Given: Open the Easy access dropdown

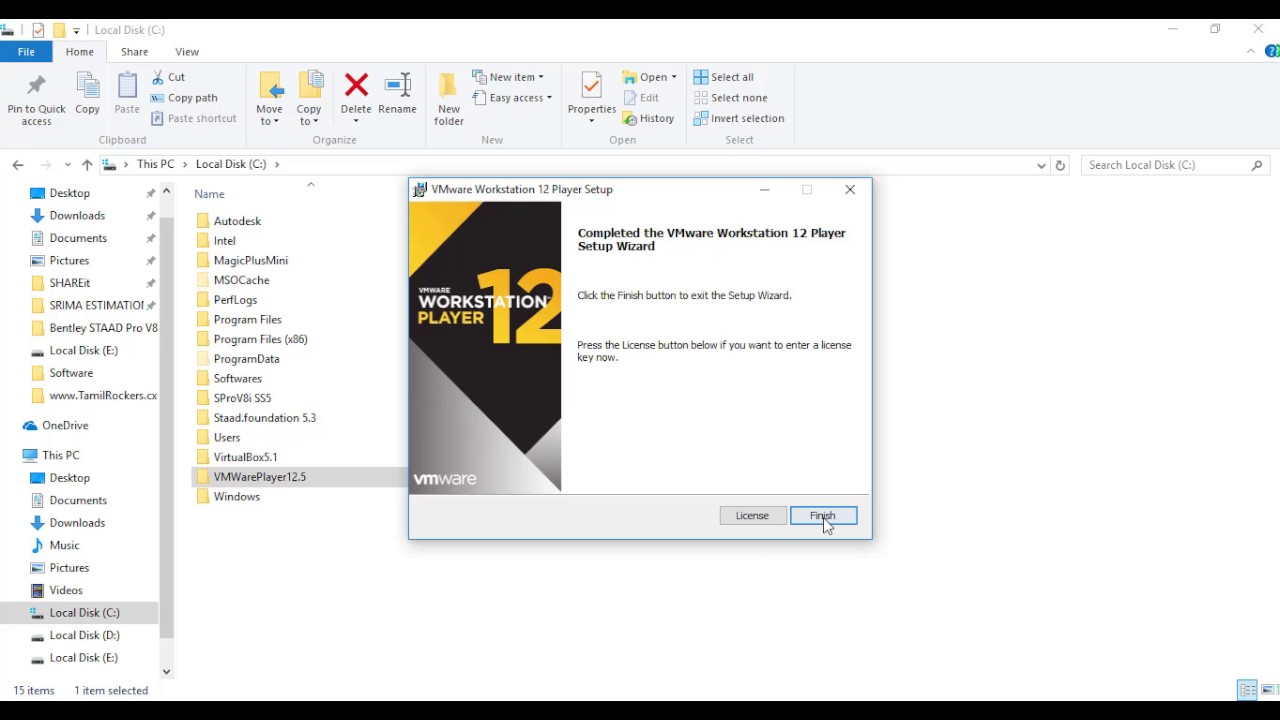Looking at the screenshot, I should coord(512,98).
